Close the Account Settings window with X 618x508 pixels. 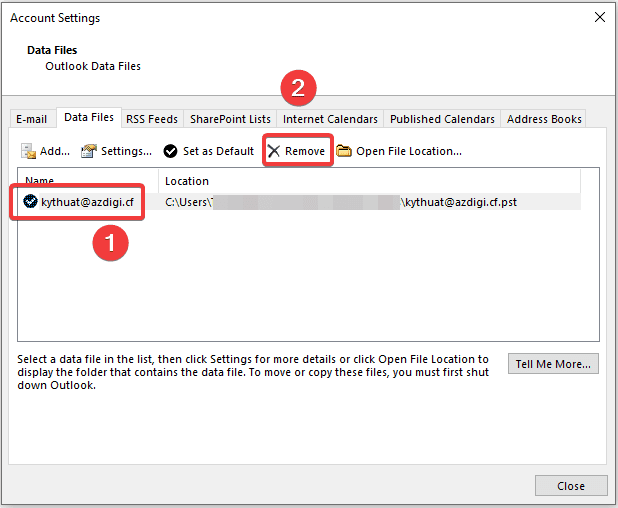[x=599, y=18]
